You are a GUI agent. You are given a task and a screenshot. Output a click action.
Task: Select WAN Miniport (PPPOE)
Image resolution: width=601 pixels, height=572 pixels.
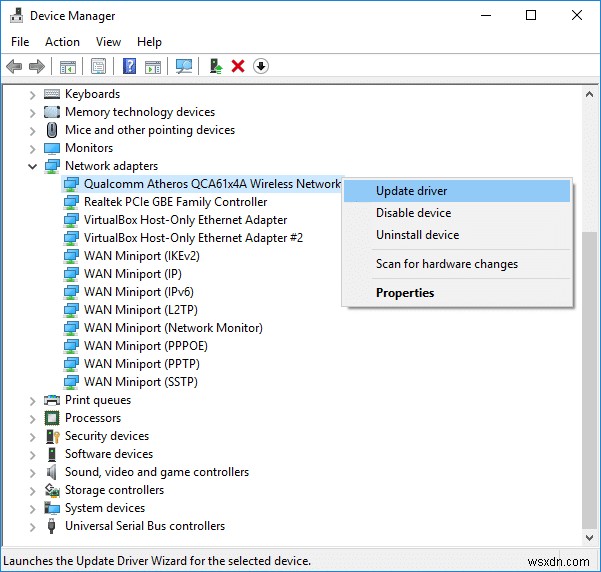[146, 346]
